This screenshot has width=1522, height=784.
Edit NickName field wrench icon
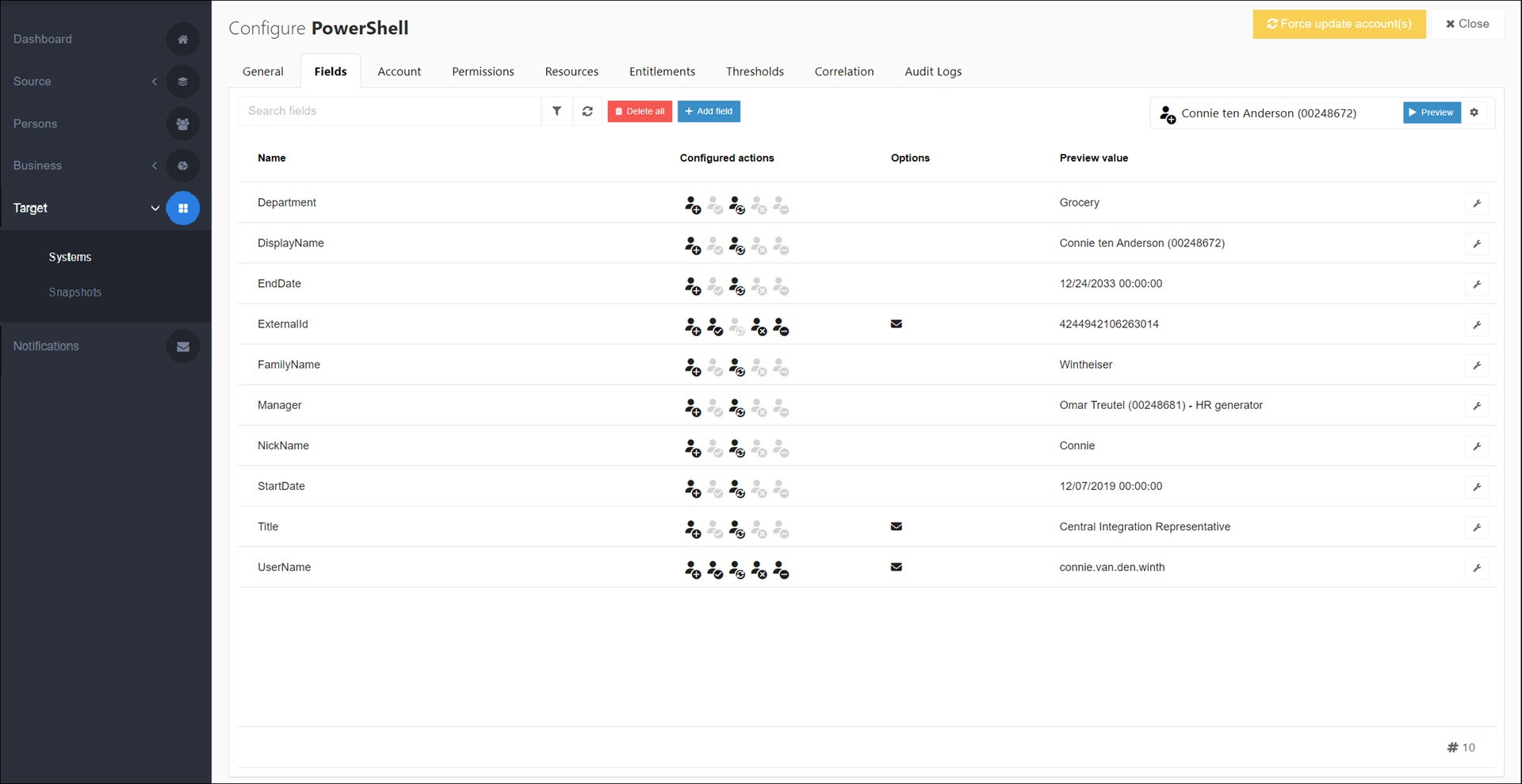tap(1476, 446)
